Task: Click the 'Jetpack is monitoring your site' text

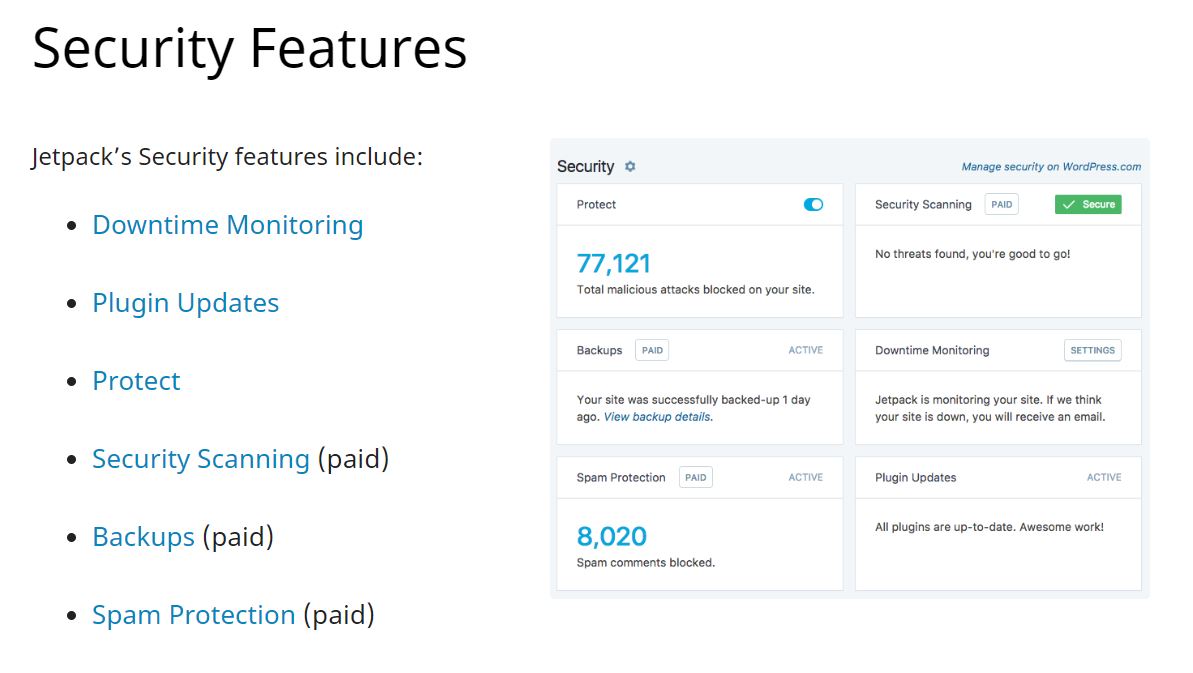Action: [990, 408]
